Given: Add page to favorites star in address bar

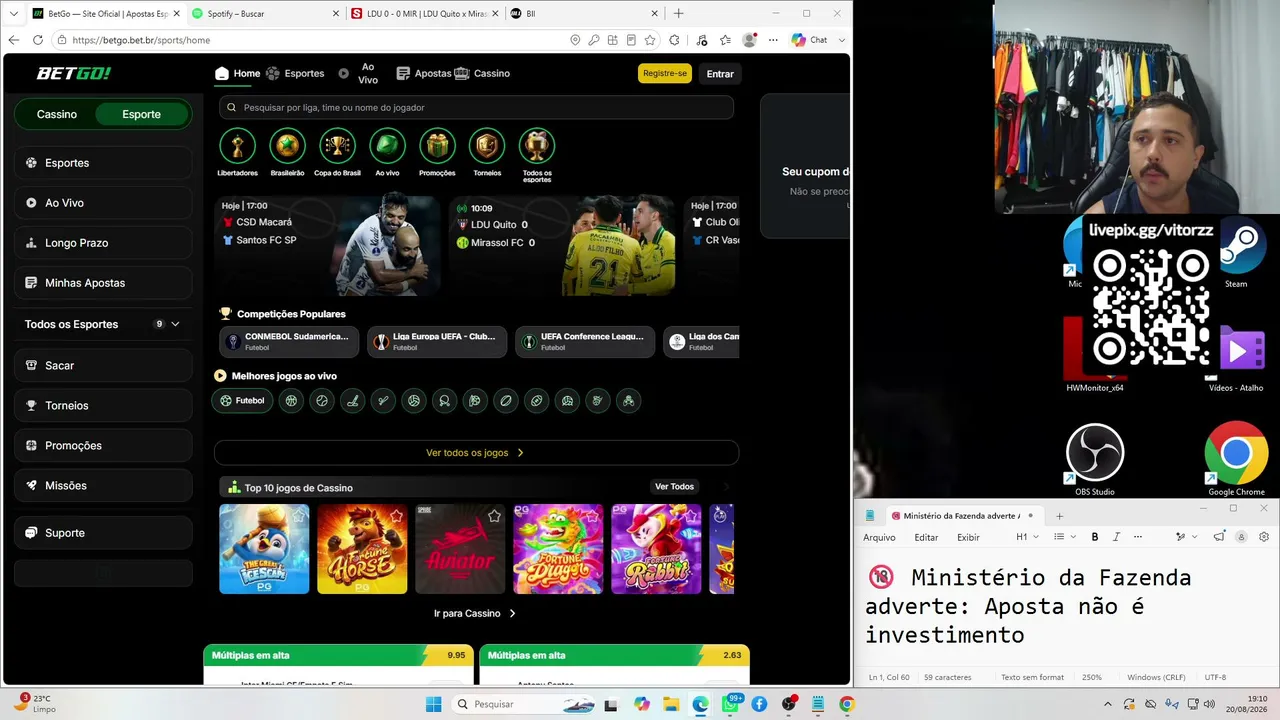Looking at the screenshot, I should [x=650, y=40].
